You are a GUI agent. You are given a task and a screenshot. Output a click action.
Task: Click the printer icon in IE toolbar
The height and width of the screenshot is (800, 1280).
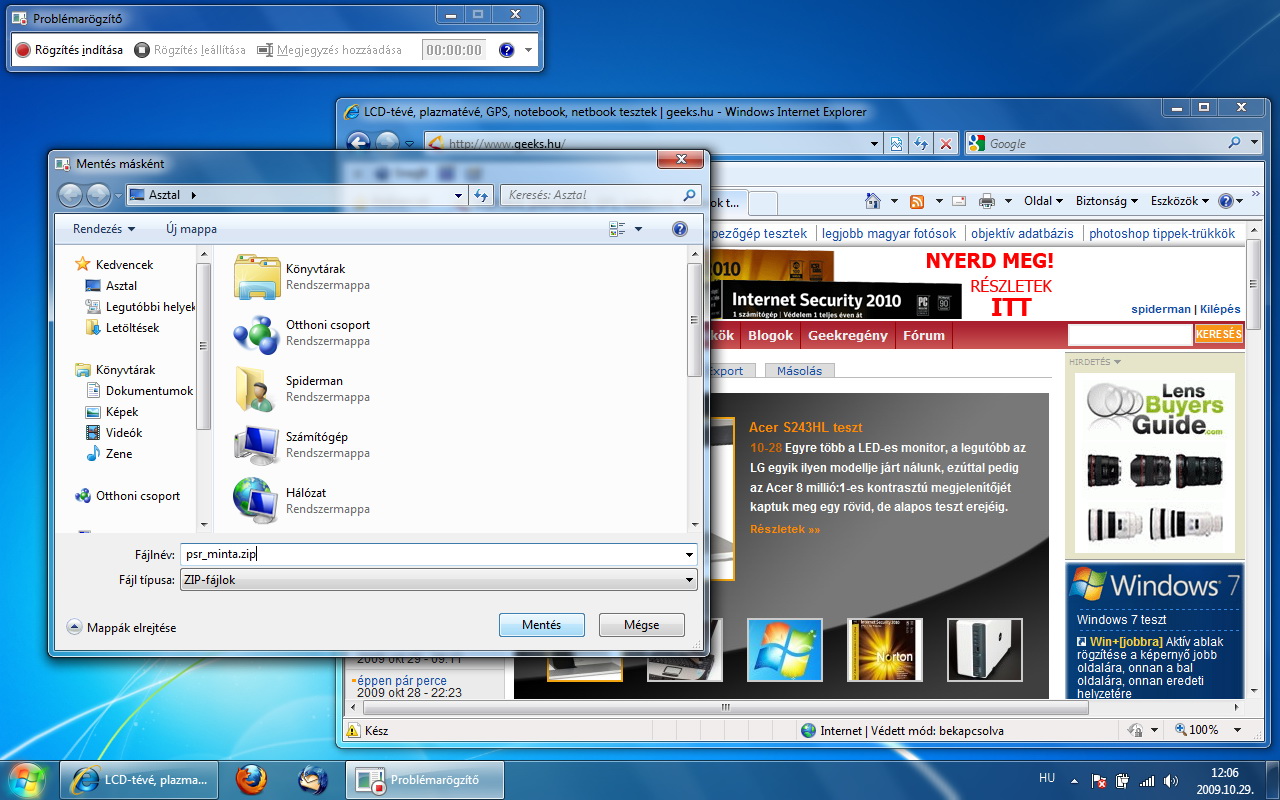pyautogui.click(x=986, y=201)
